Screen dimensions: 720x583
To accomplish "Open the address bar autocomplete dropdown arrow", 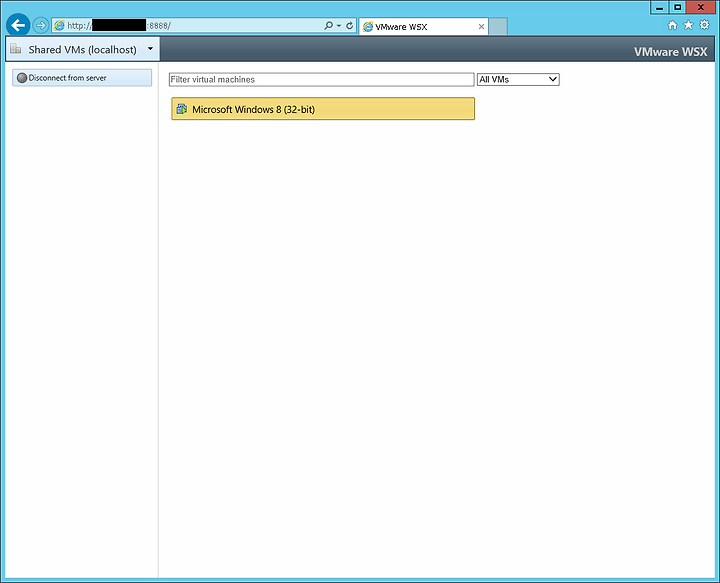I will (x=339, y=26).
